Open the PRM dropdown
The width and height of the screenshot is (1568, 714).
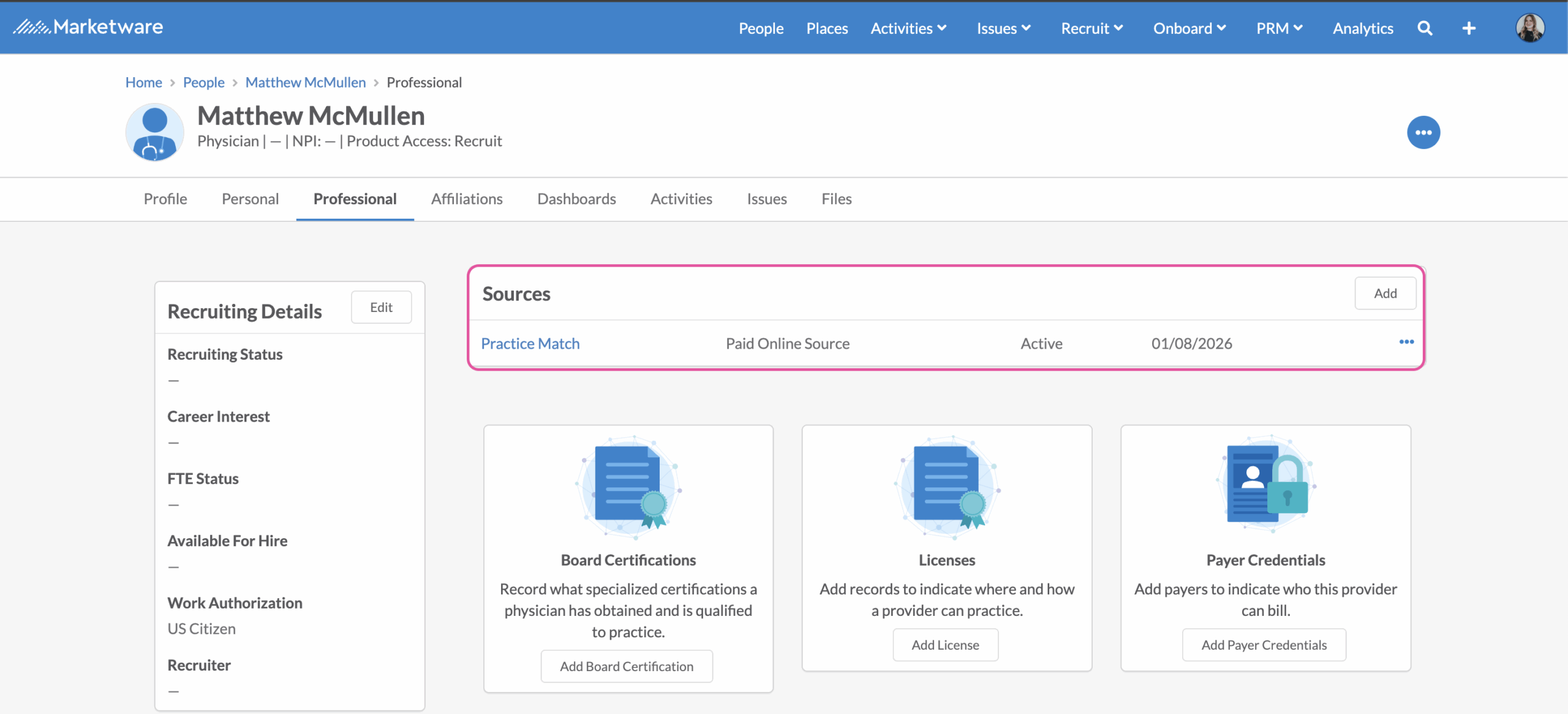pyautogui.click(x=1279, y=28)
